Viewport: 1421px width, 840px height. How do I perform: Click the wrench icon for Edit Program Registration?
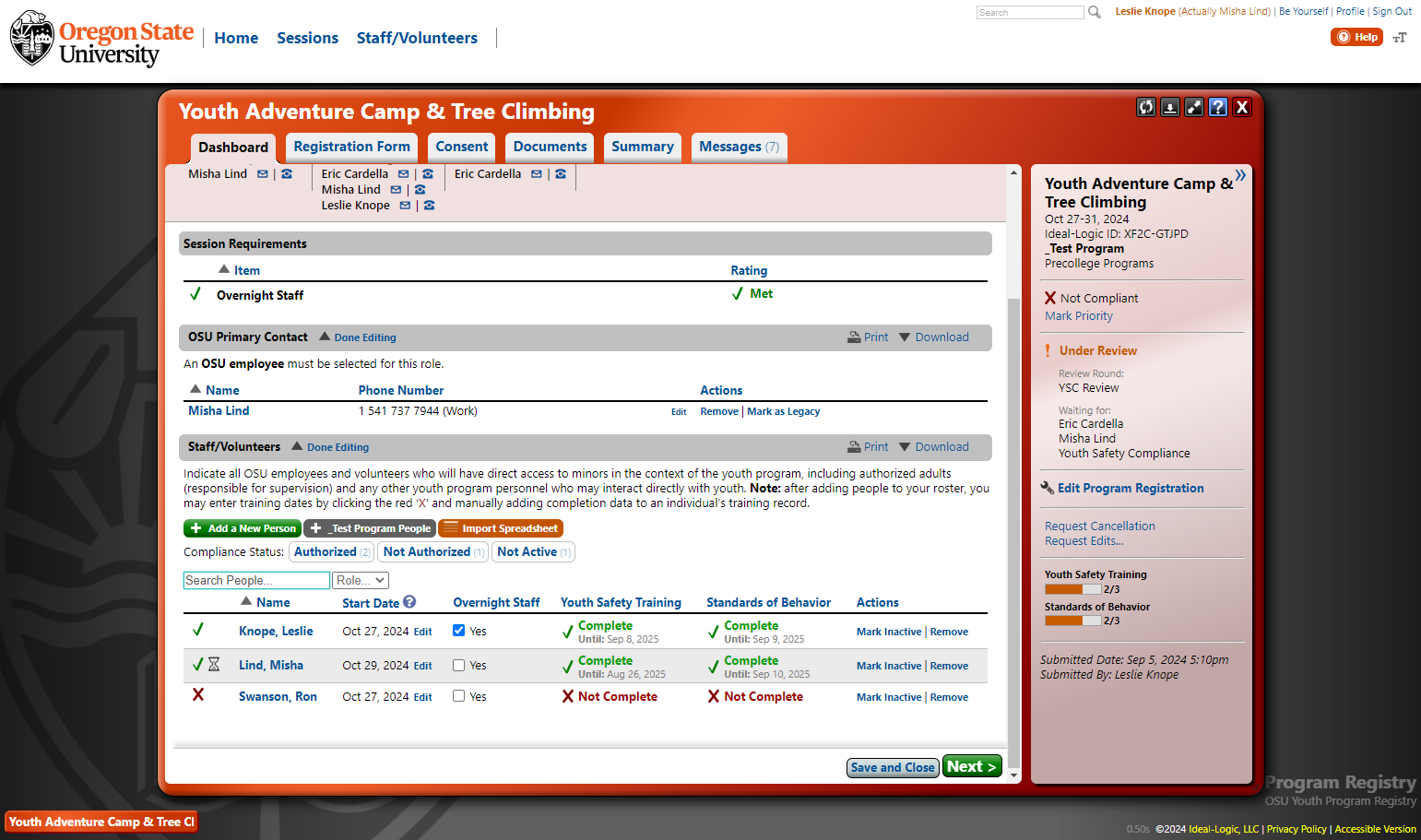pyautogui.click(x=1048, y=488)
